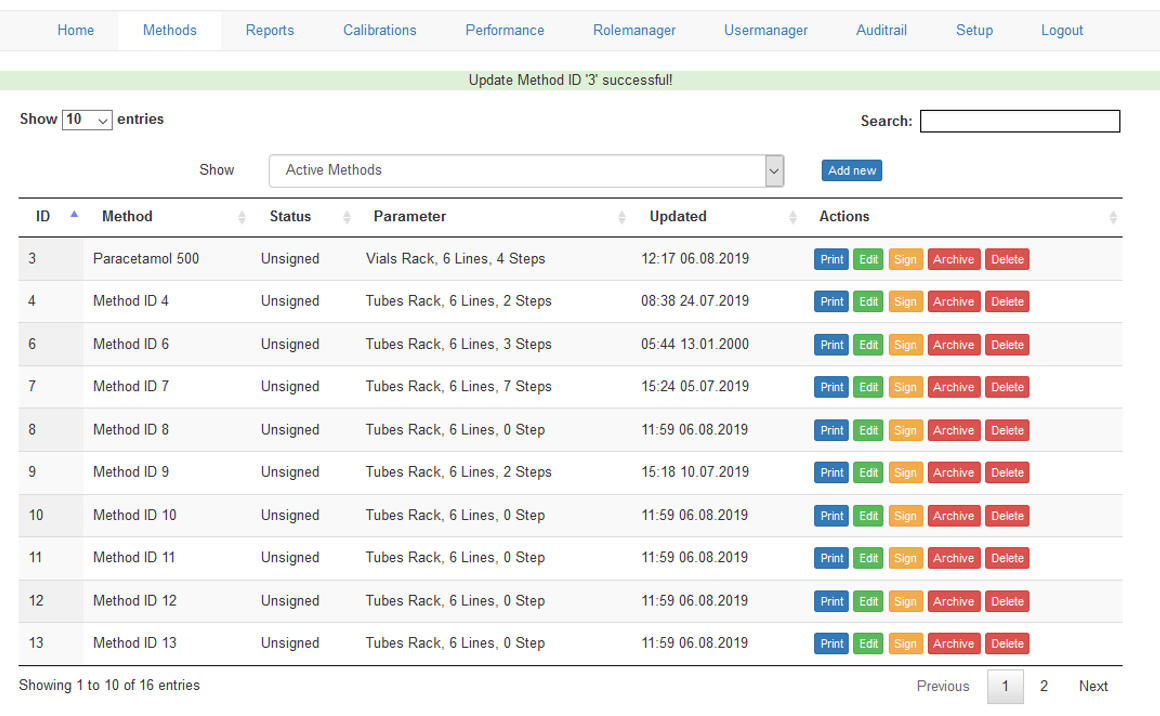Click Logout in navigation bar
The image size is (1160, 716).
1061,30
